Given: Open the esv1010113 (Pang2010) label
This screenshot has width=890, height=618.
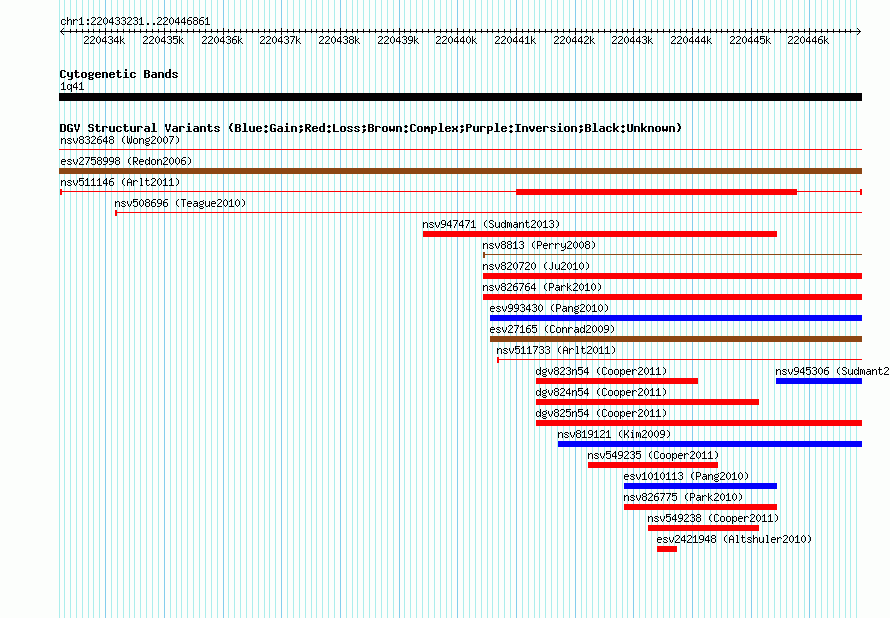Looking at the screenshot, I should tap(686, 476).
